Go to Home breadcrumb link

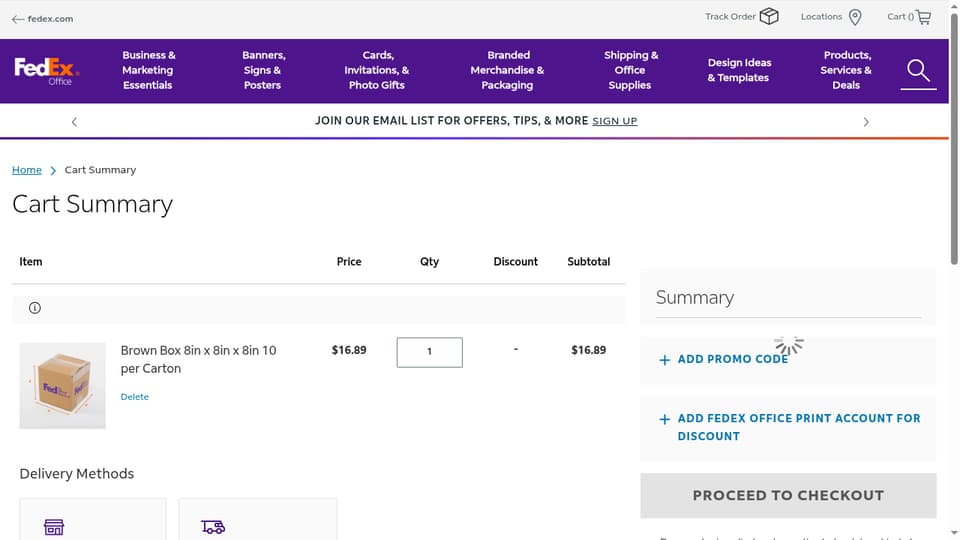pyautogui.click(x=27, y=170)
